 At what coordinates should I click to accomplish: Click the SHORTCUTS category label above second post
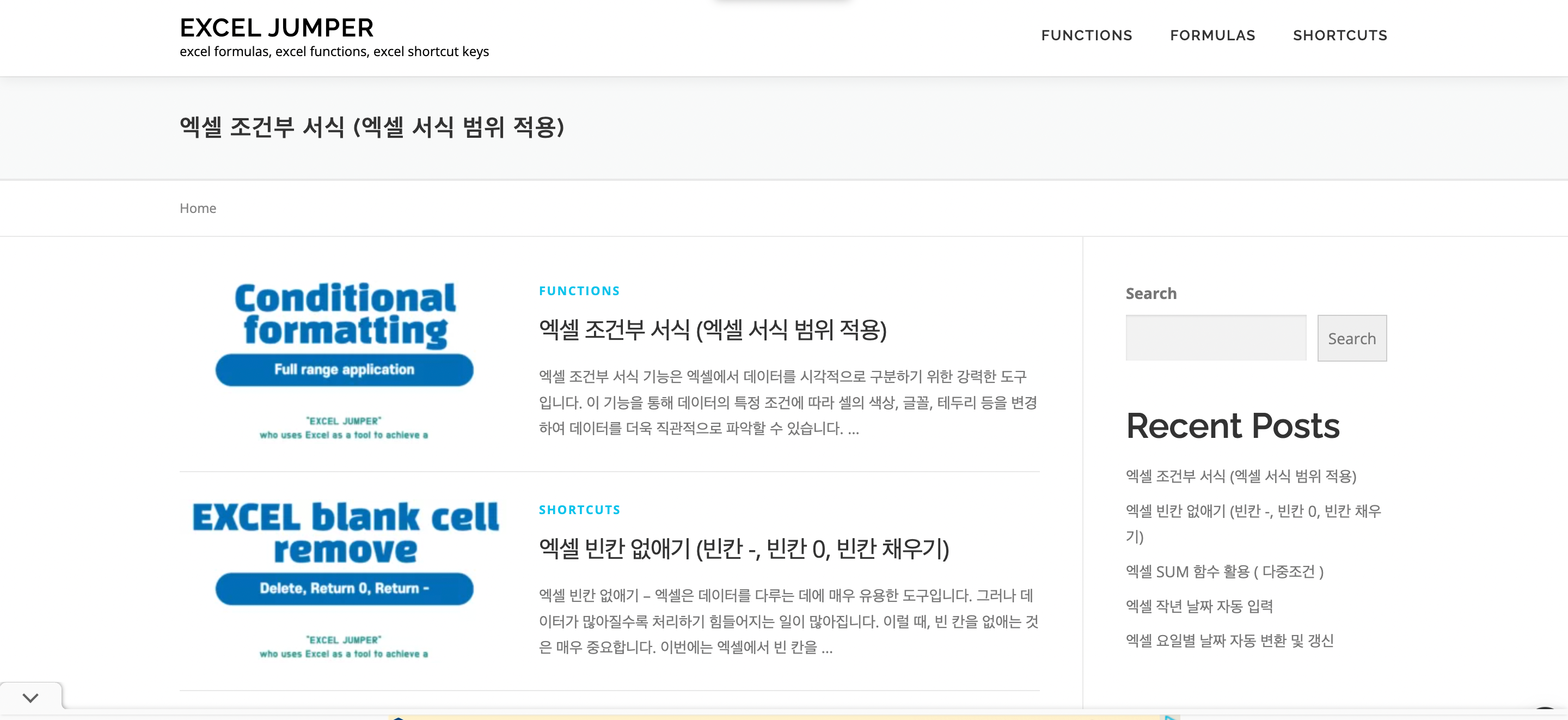tap(579, 510)
